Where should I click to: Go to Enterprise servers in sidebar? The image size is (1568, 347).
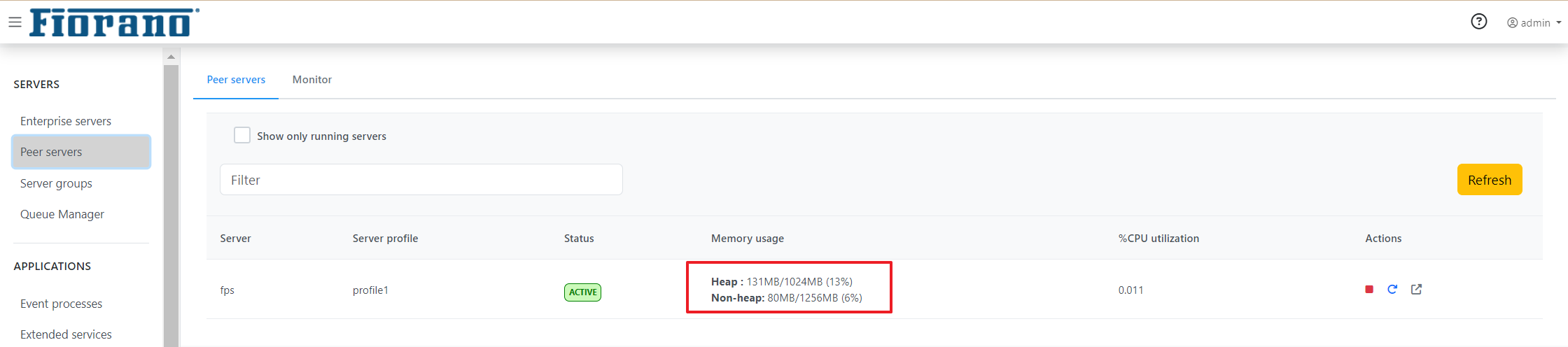click(x=66, y=121)
